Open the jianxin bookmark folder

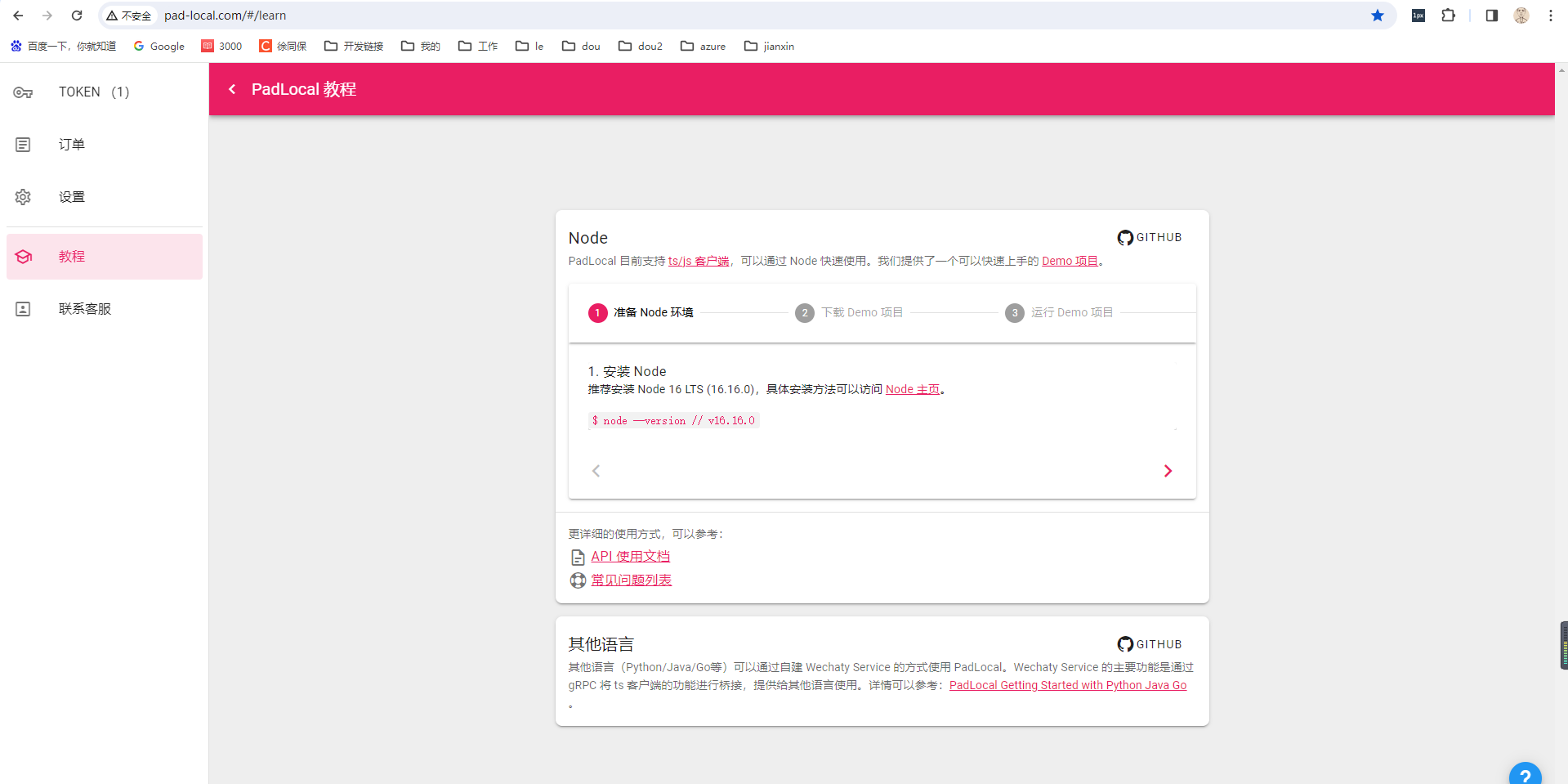[770, 46]
